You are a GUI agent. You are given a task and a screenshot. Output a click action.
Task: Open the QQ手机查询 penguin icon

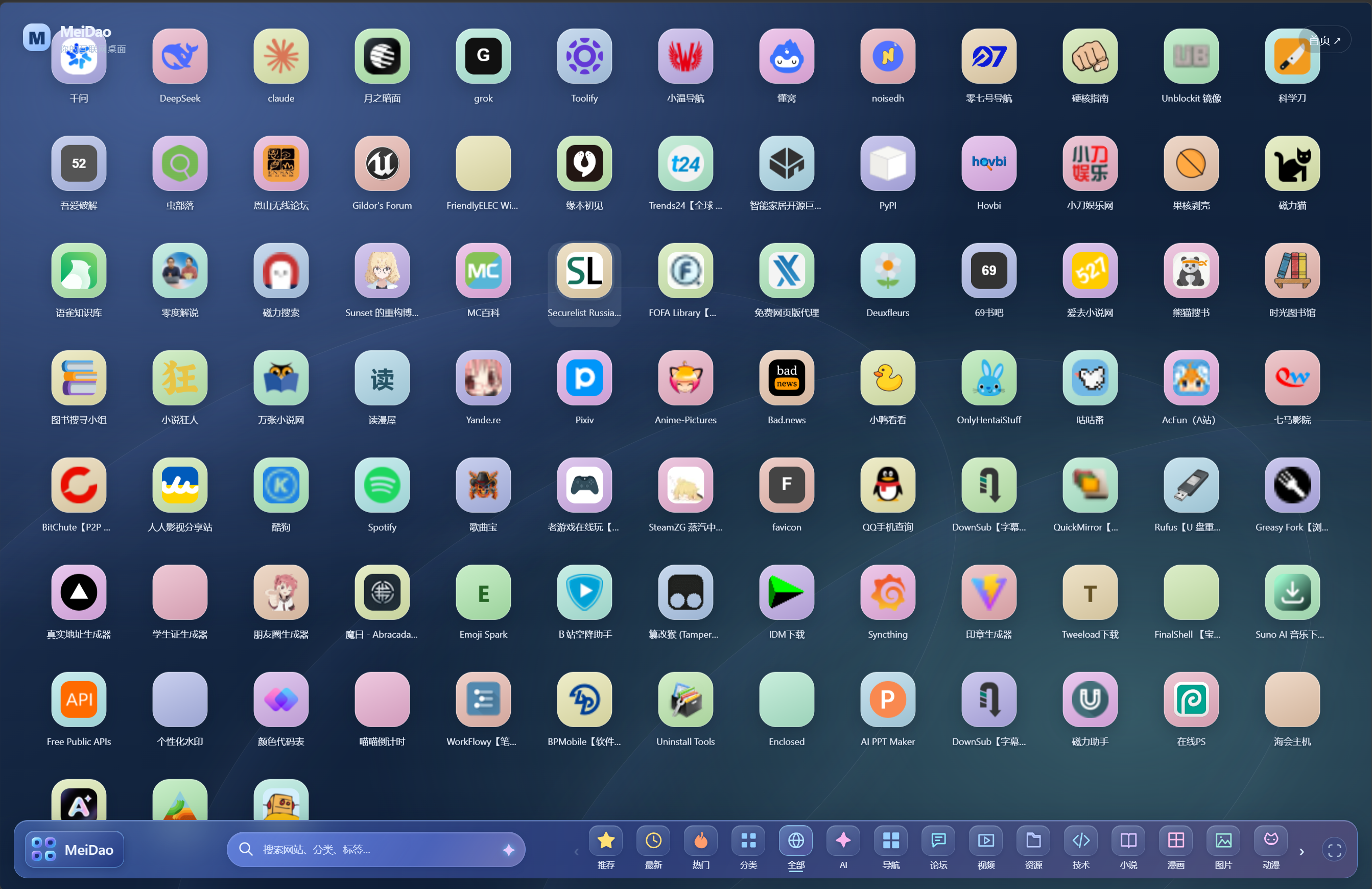[x=887, y=485]
